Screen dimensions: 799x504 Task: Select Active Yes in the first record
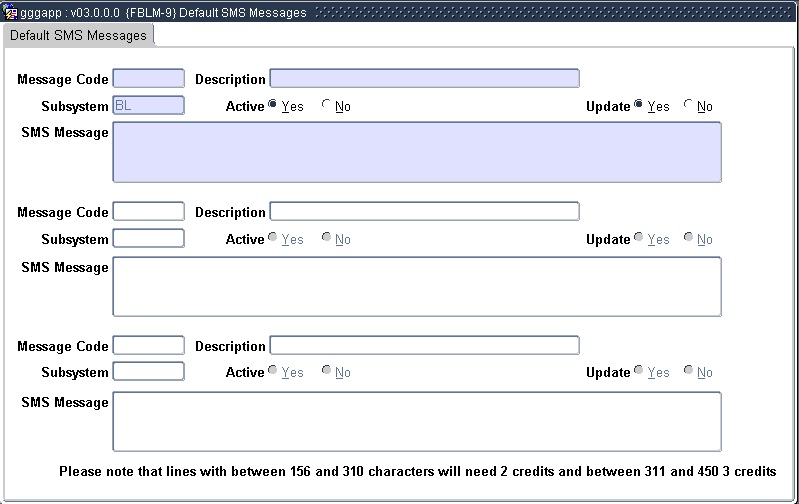coord(273,106)
